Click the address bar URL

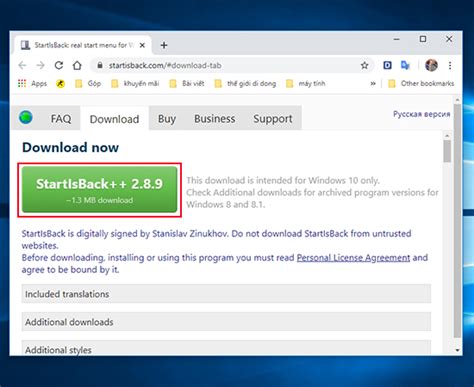(165, 65)
